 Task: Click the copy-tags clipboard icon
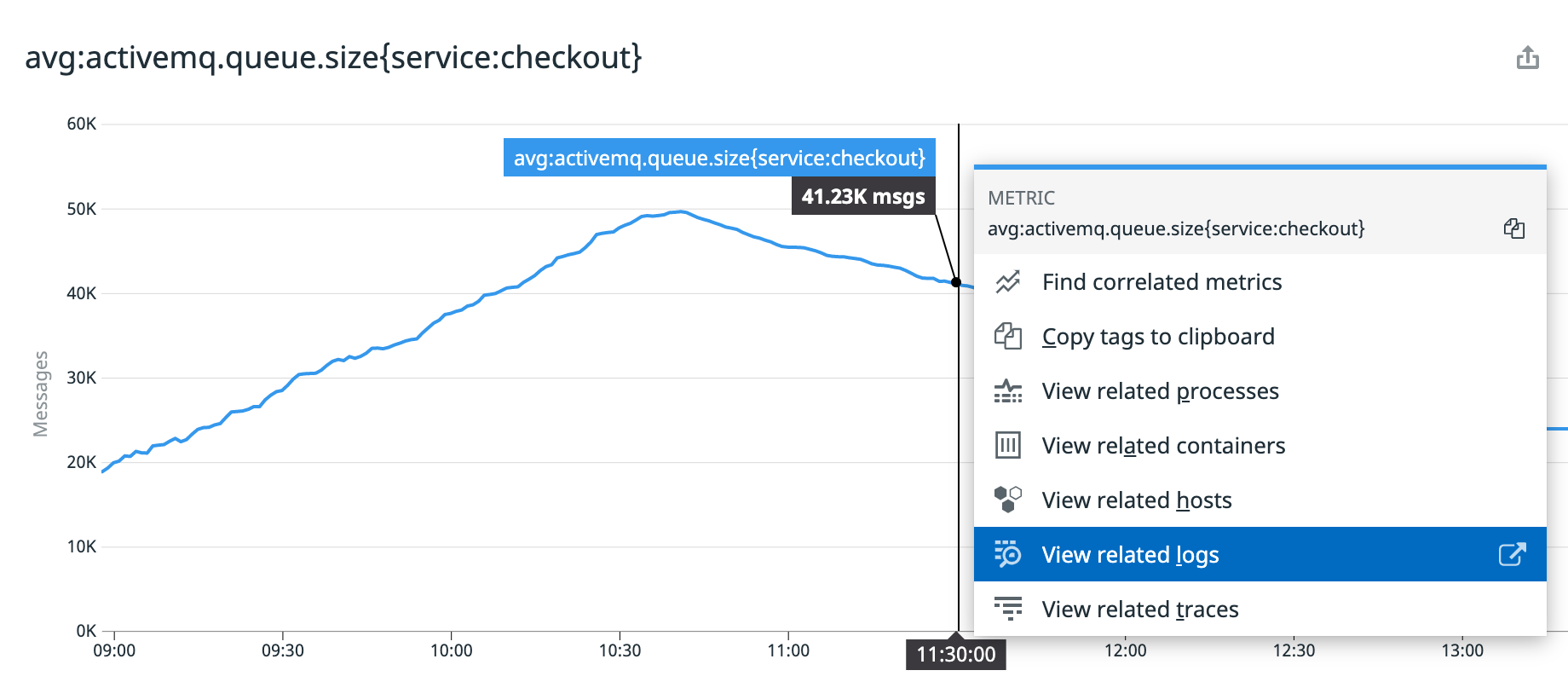click(x=1008, y=336)
